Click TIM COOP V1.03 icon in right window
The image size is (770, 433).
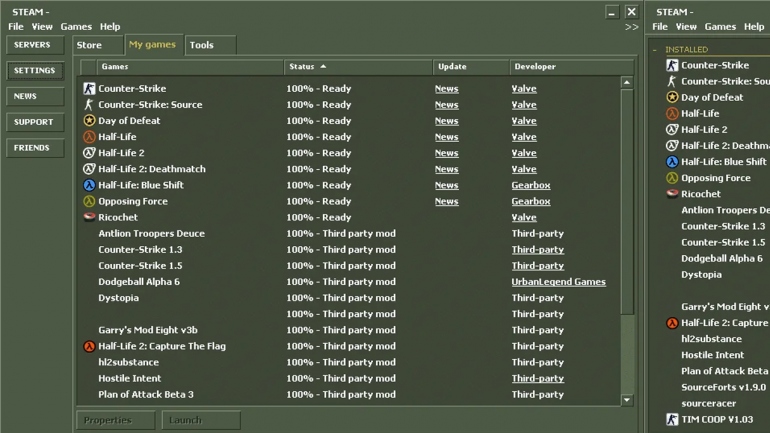click(x=672, y=419)
